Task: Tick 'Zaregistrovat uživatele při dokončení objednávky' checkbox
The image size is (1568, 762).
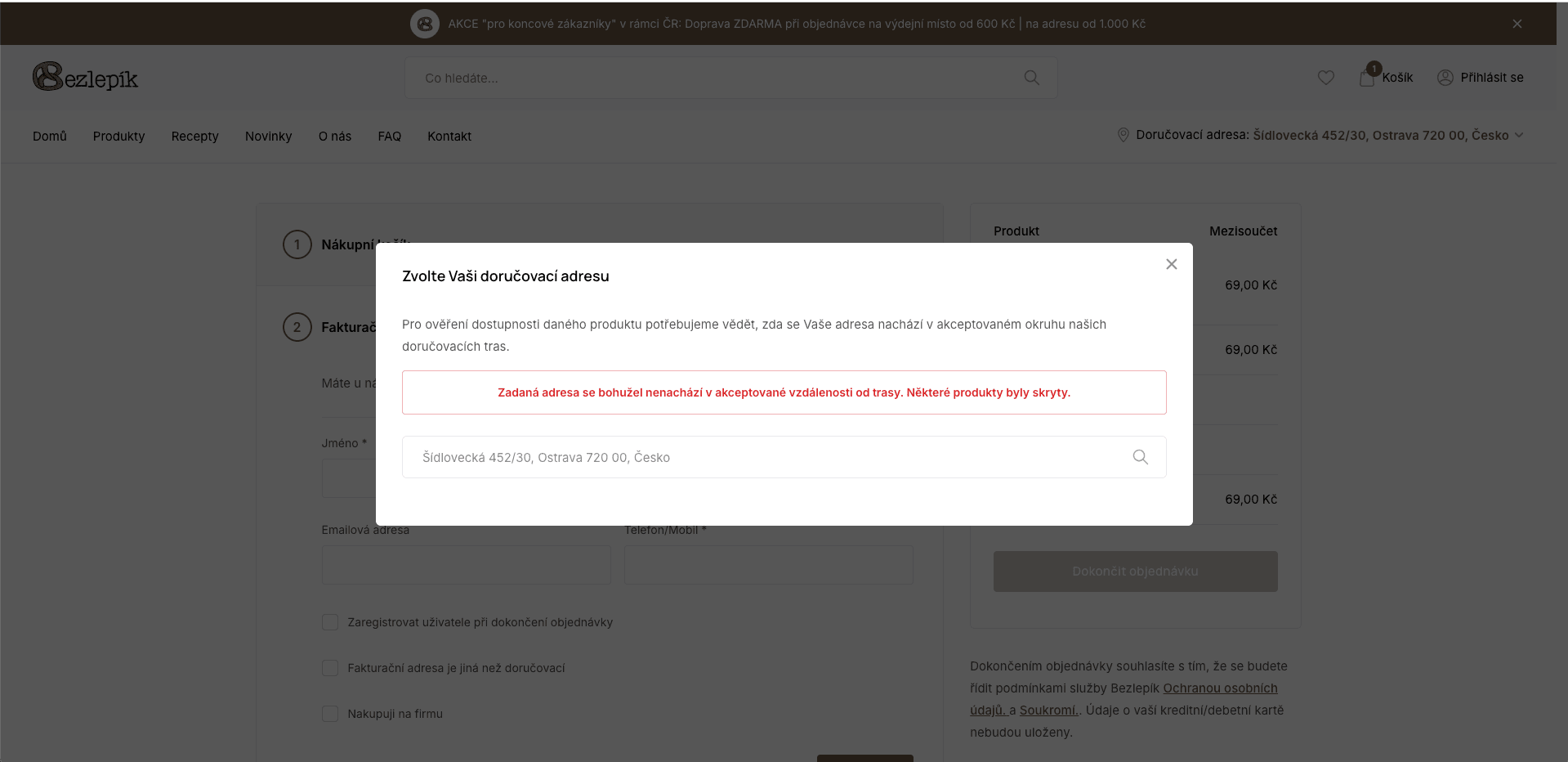Action: 330,622
